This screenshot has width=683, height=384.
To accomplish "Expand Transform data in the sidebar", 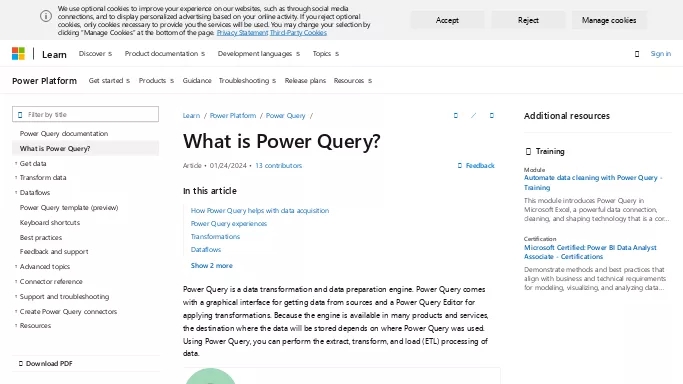I will pos(43,178).
